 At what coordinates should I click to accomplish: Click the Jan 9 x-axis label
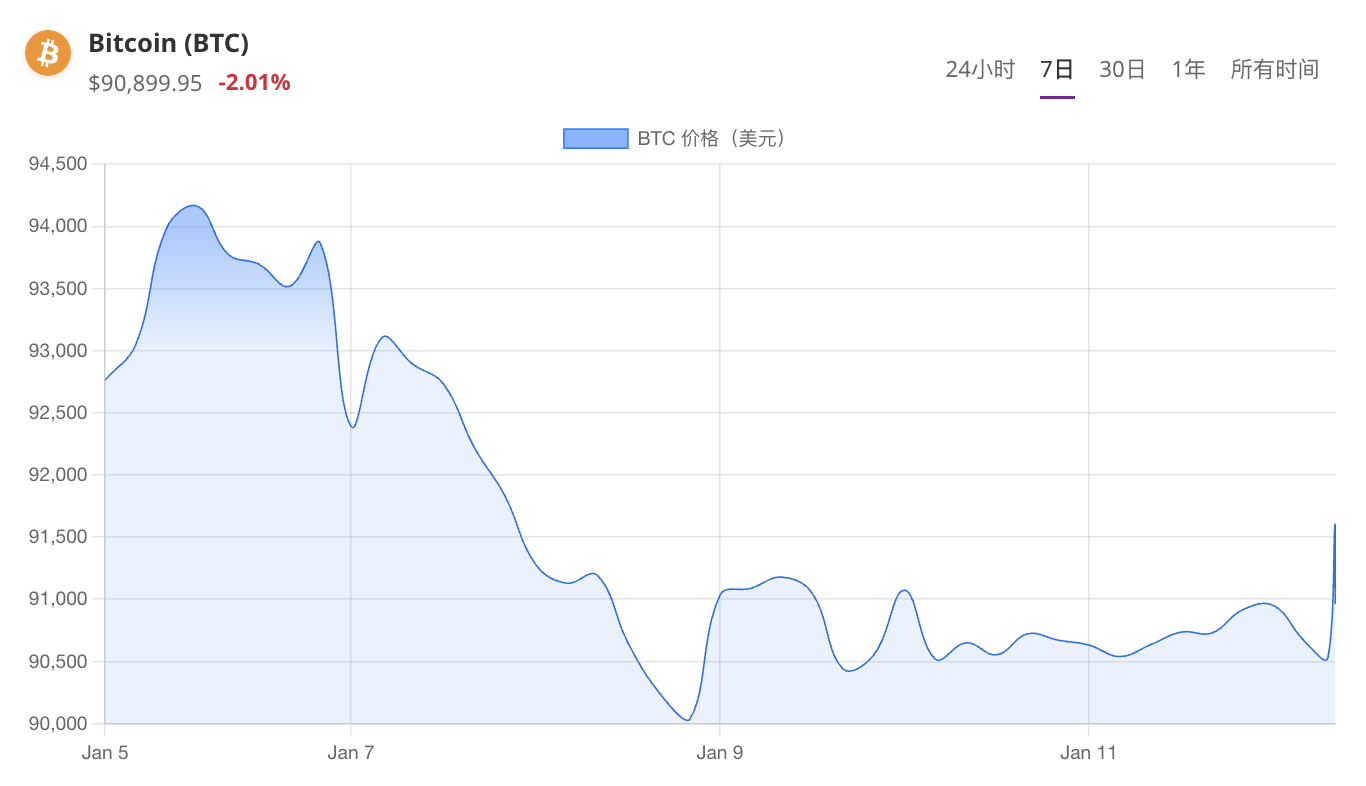[720, 753]
